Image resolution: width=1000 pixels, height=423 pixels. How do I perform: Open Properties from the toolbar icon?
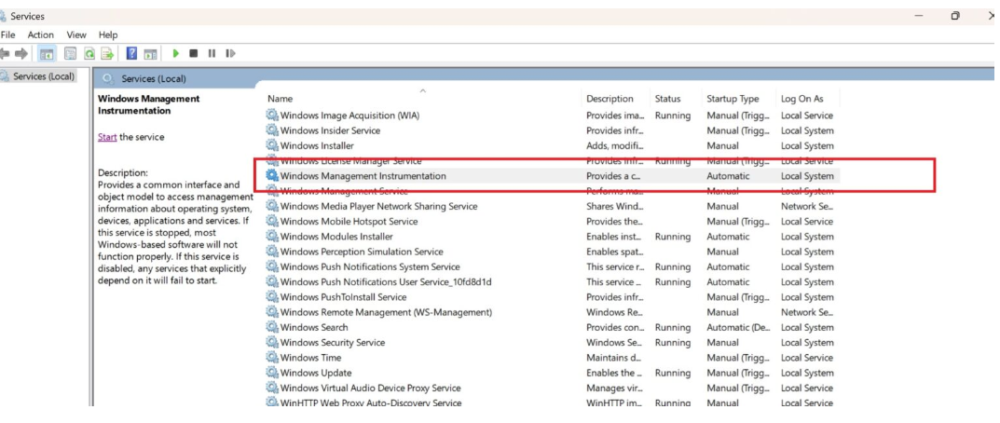point(71,54)
